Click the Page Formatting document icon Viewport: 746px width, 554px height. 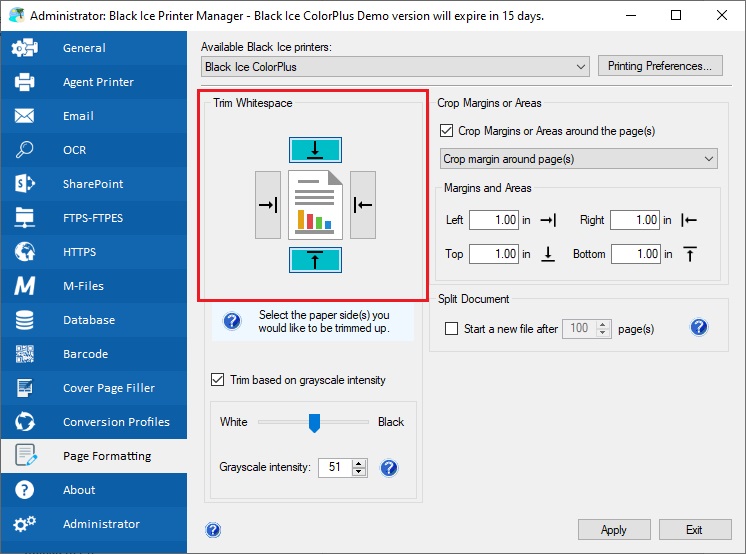click(x=26, y=455)
